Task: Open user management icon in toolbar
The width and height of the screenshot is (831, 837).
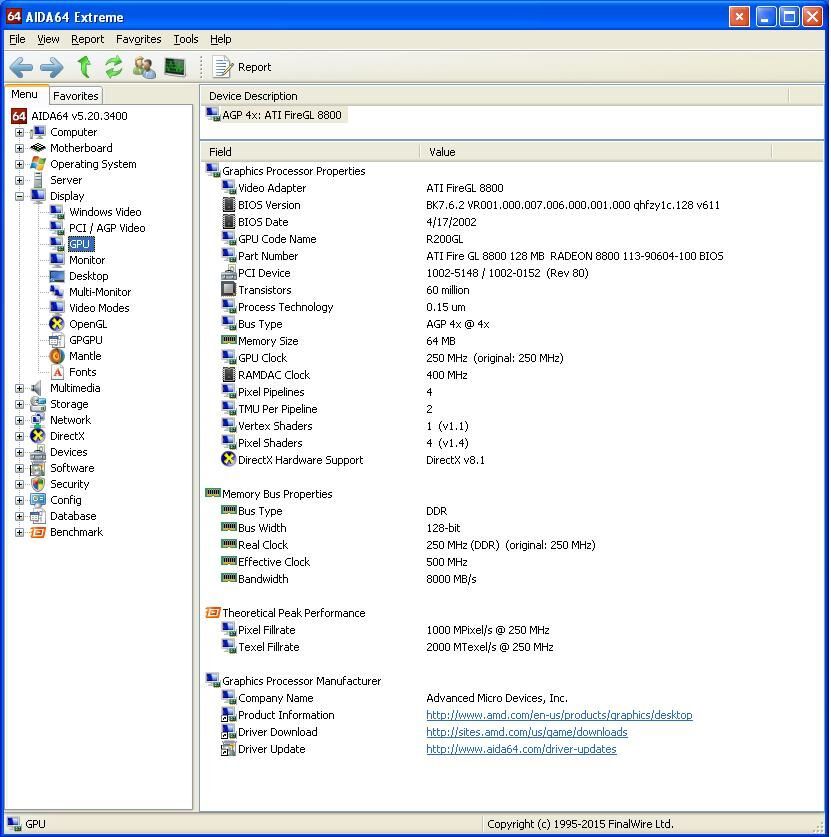Action: (x=144, y=67)
